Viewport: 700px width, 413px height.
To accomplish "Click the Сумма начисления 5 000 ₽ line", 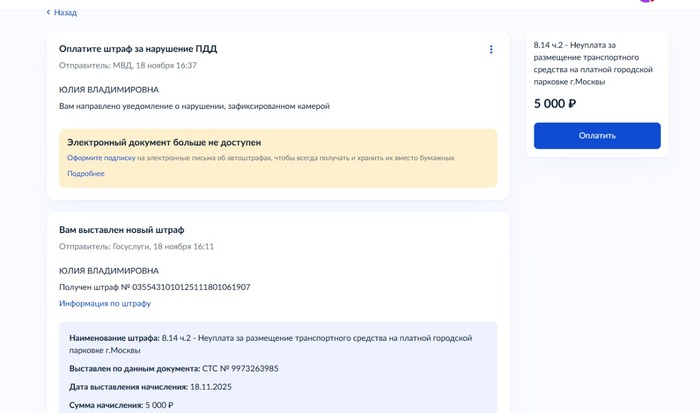I will pos(121,405).
